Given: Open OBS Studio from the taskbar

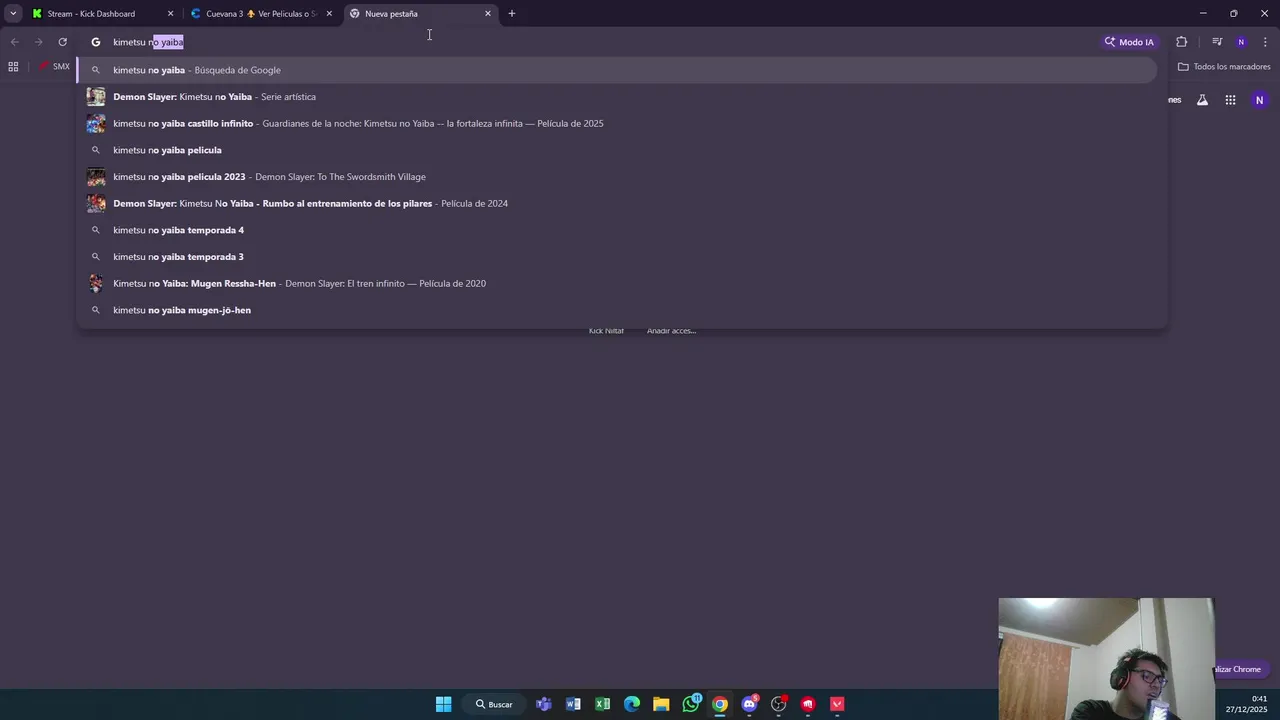Looking at the screenshot, I should point(779,704).
